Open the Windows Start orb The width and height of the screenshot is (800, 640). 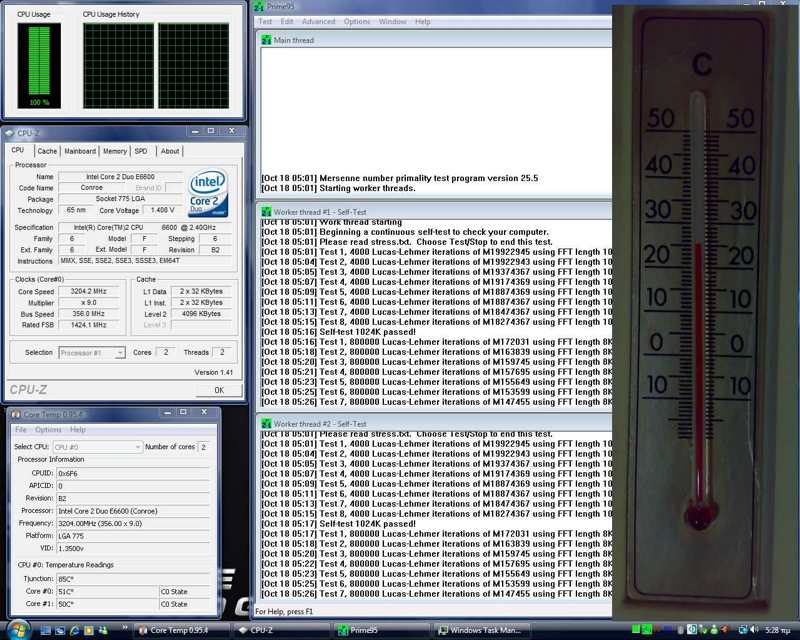[18, 630]
